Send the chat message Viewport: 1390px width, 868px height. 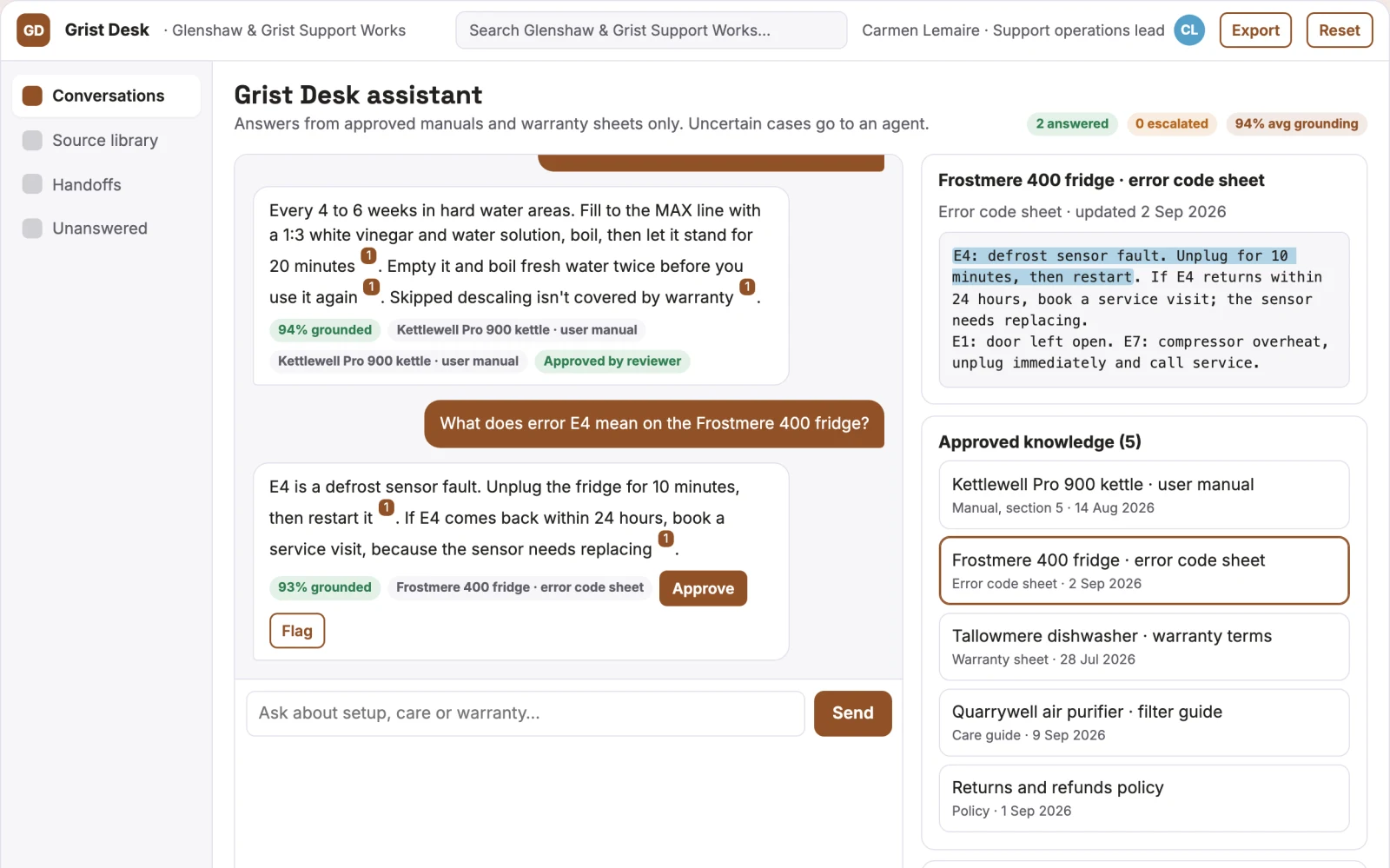click(852, 713)
